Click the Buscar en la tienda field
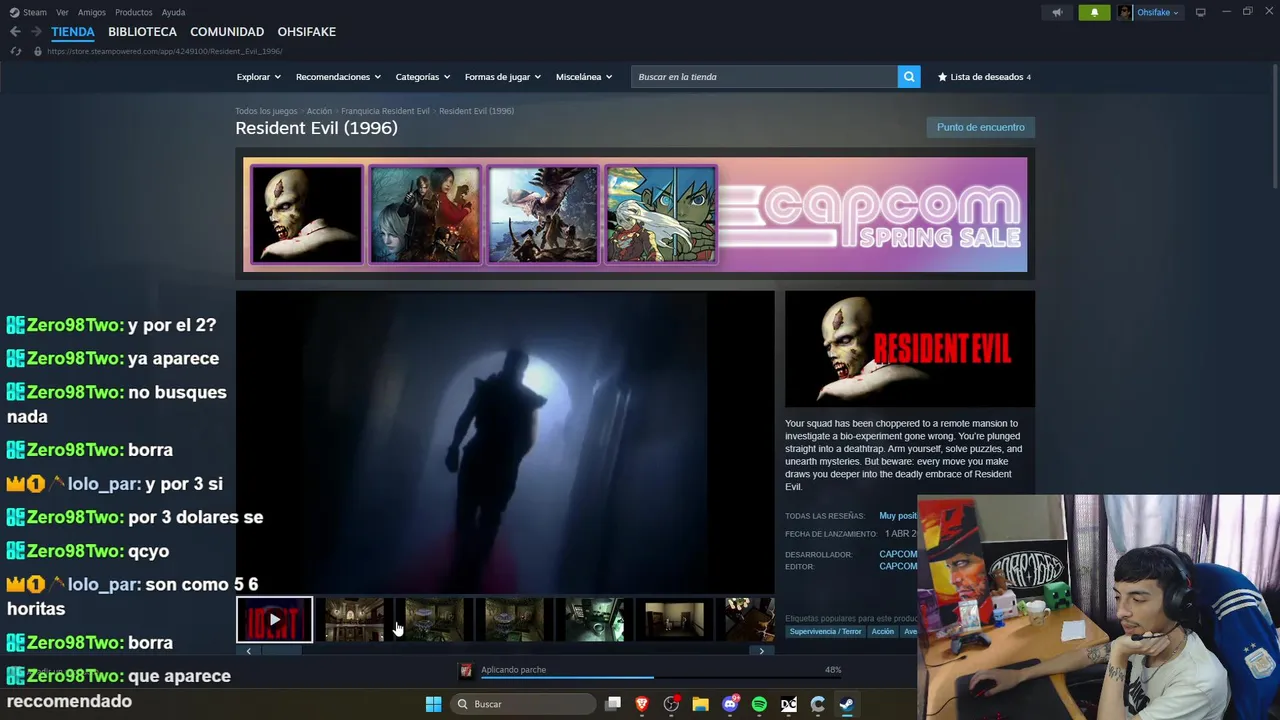Image resolution: width=1280 pixels, height=720 pixels. click(764, 77)
